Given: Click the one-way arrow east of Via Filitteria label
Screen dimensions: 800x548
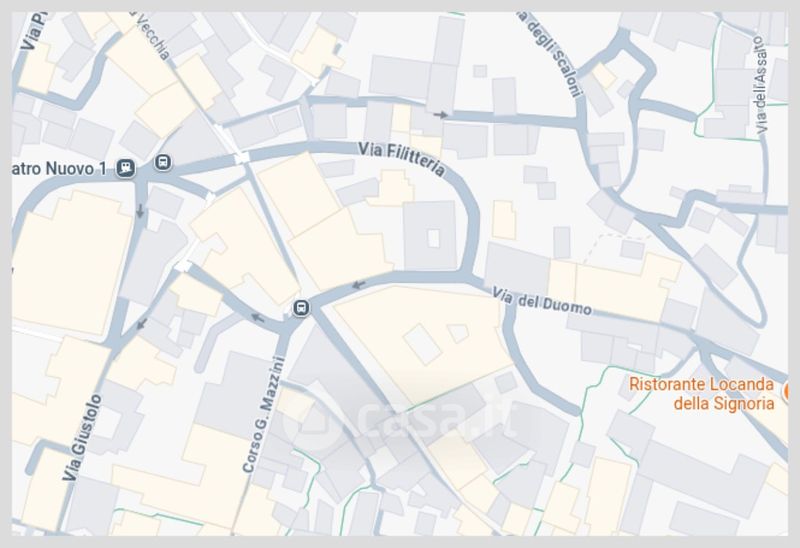Looking at the screenshot, I should 441,115.
